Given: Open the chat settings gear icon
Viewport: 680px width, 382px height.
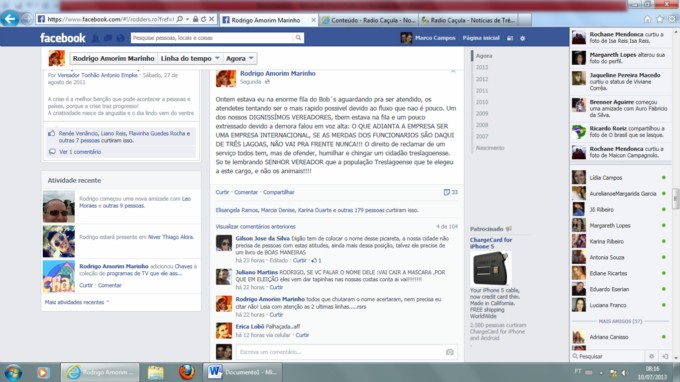Looking at the screenshot, I should [x=651, y=356].
